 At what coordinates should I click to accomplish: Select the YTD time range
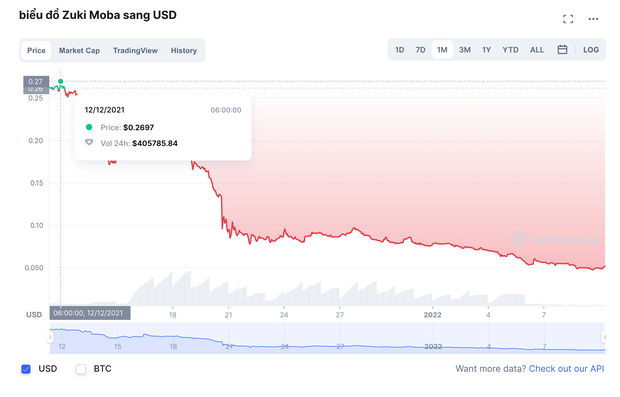tap(510, 50)
